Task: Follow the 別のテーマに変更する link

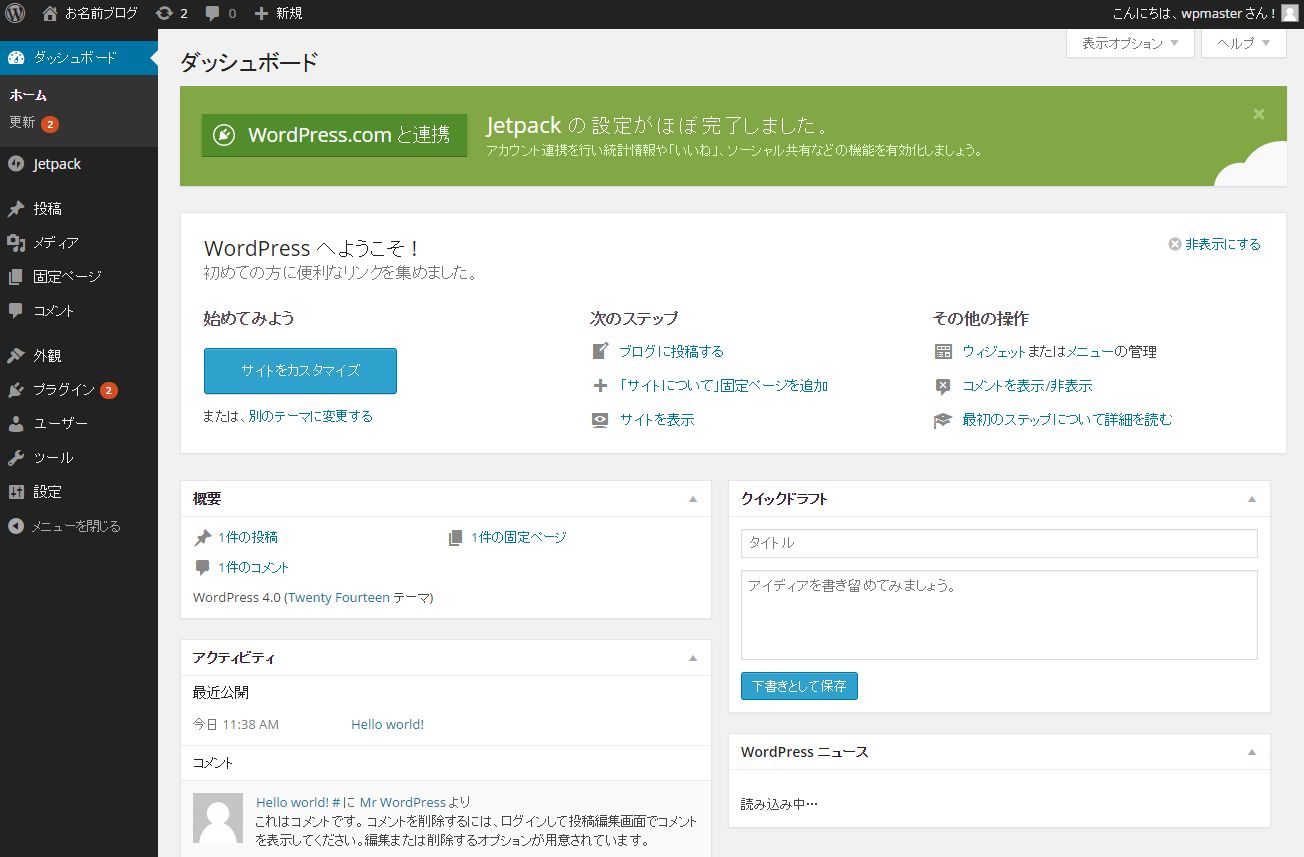Action: 311,416
